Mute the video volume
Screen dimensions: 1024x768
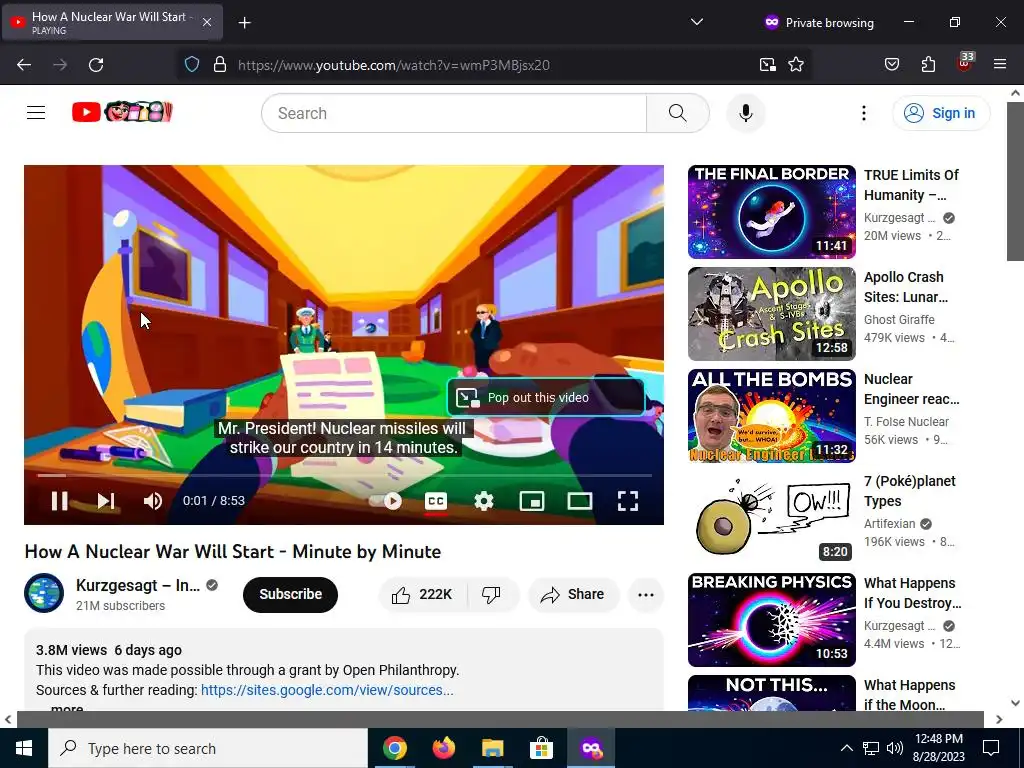(153, 501)
